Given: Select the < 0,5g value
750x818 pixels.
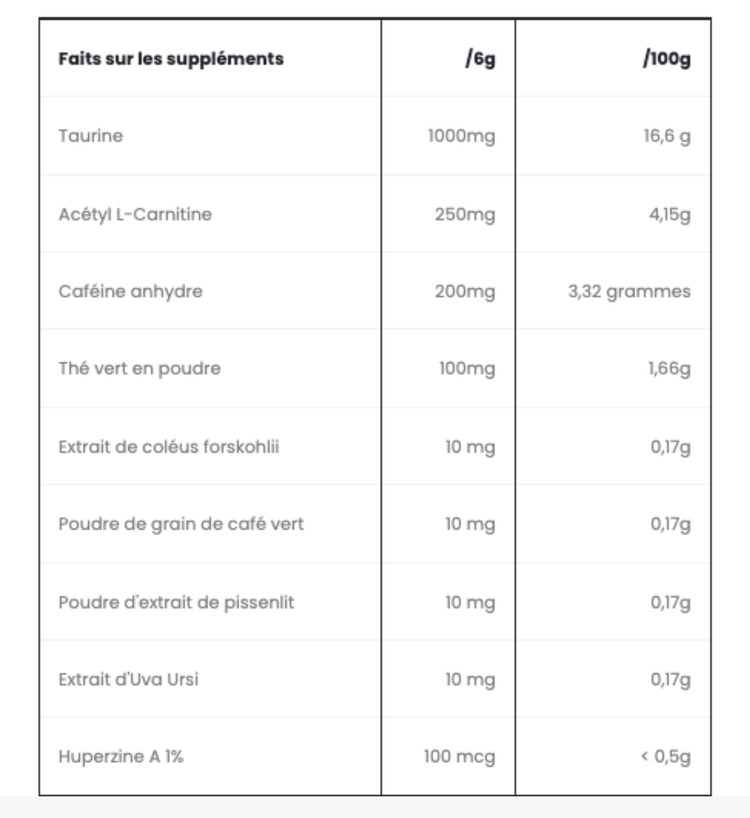Looking at the screenshot, I should click(666, 757).
